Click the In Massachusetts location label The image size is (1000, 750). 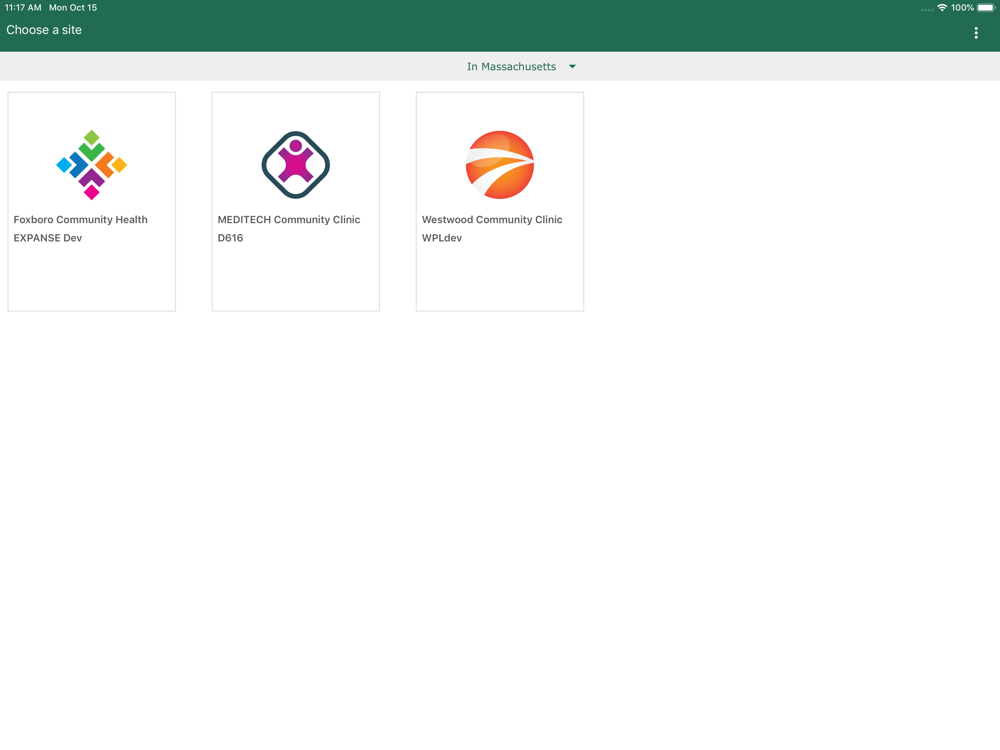pos(511,66)
